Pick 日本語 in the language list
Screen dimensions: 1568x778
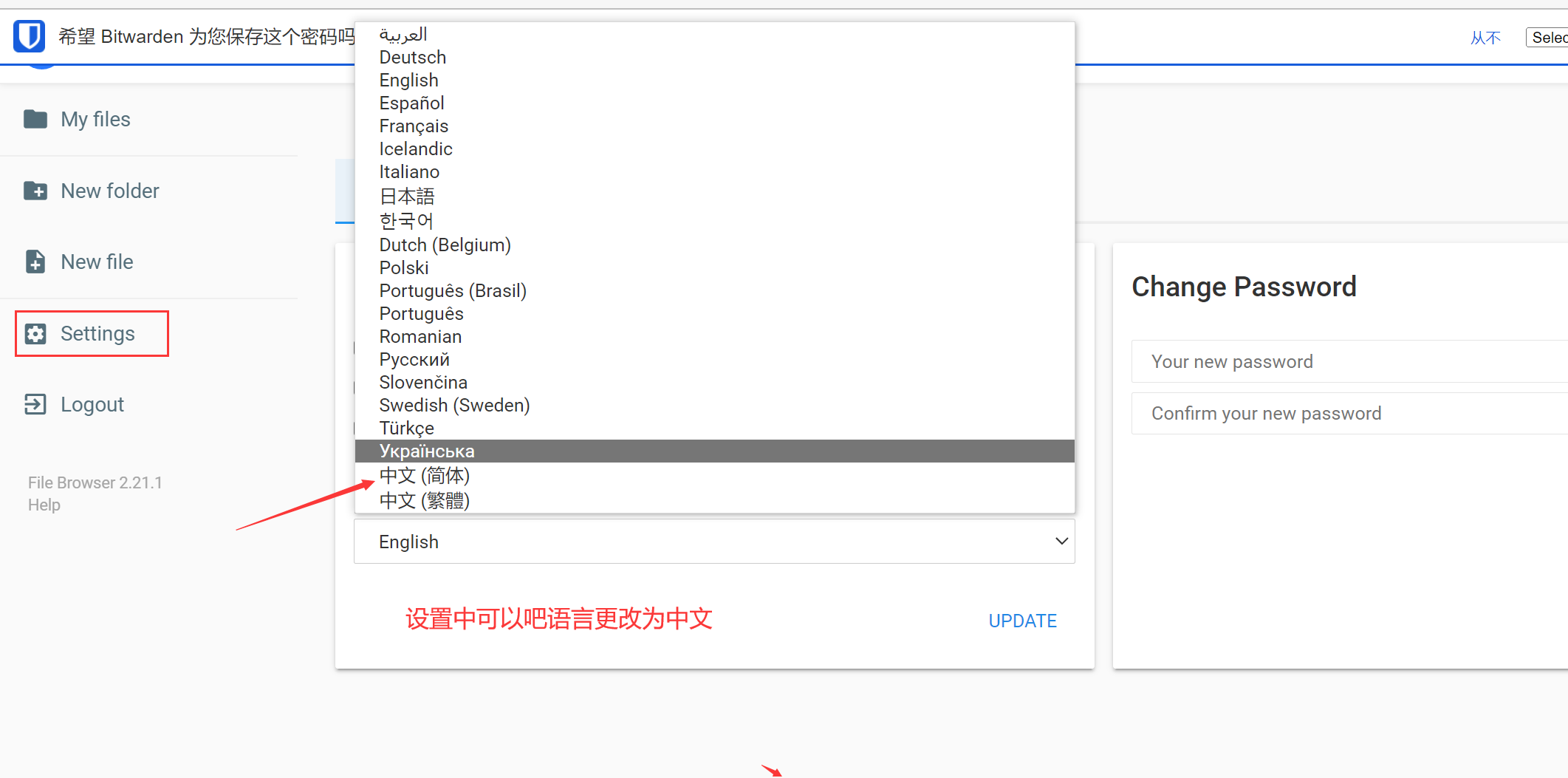407,197
